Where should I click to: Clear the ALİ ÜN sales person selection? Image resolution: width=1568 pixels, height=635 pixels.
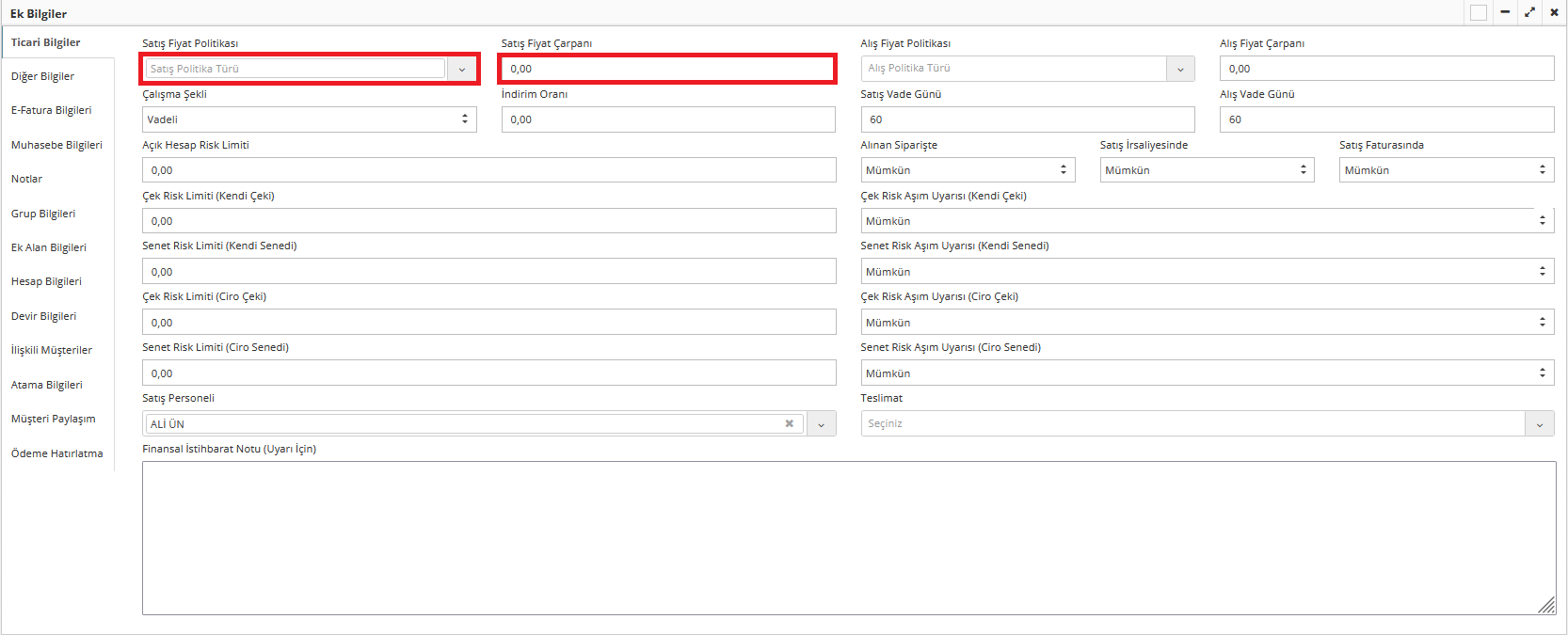pos(789,423)
